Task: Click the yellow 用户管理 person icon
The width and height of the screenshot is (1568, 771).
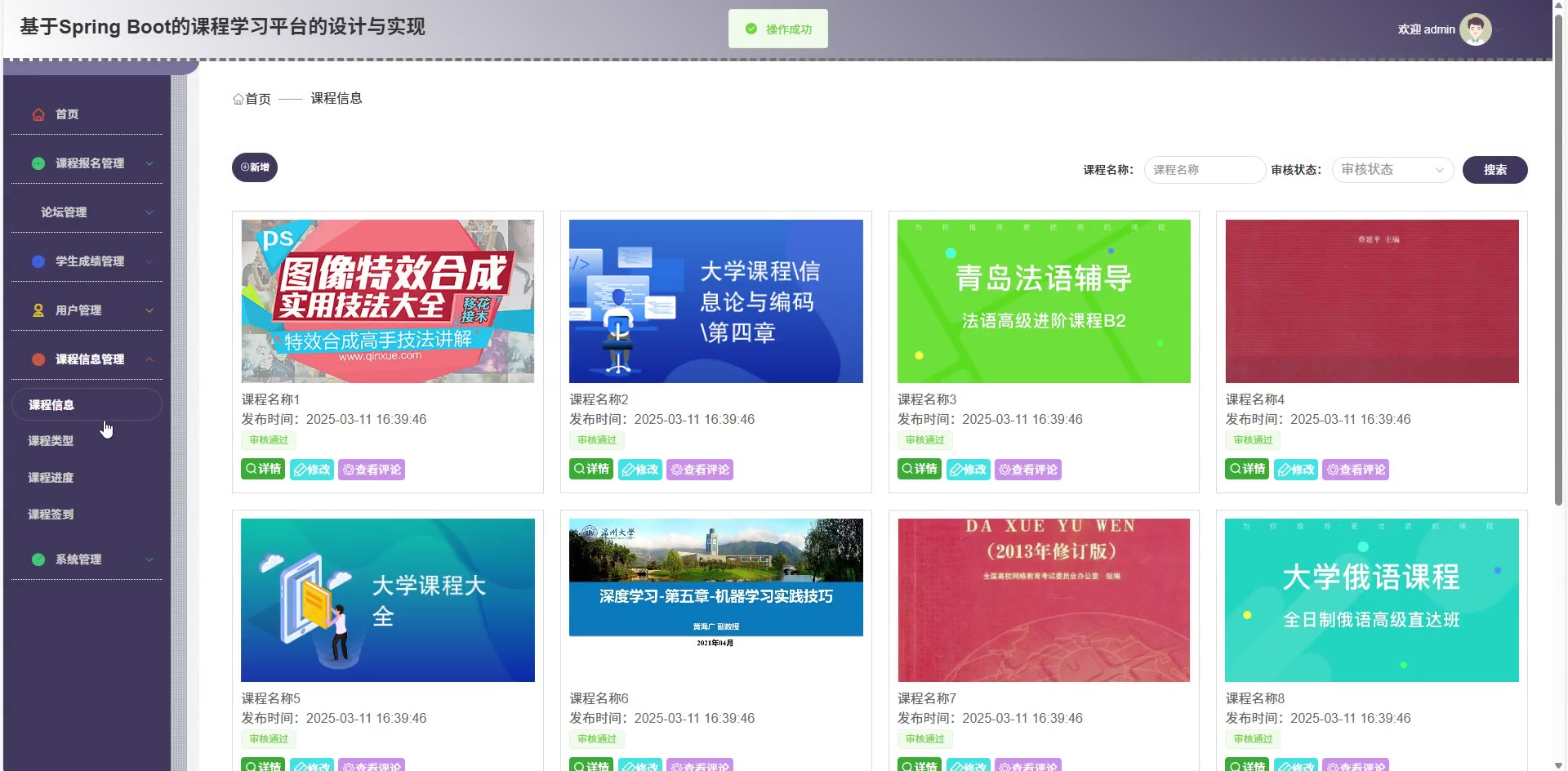Action: (x=38, y=310)
